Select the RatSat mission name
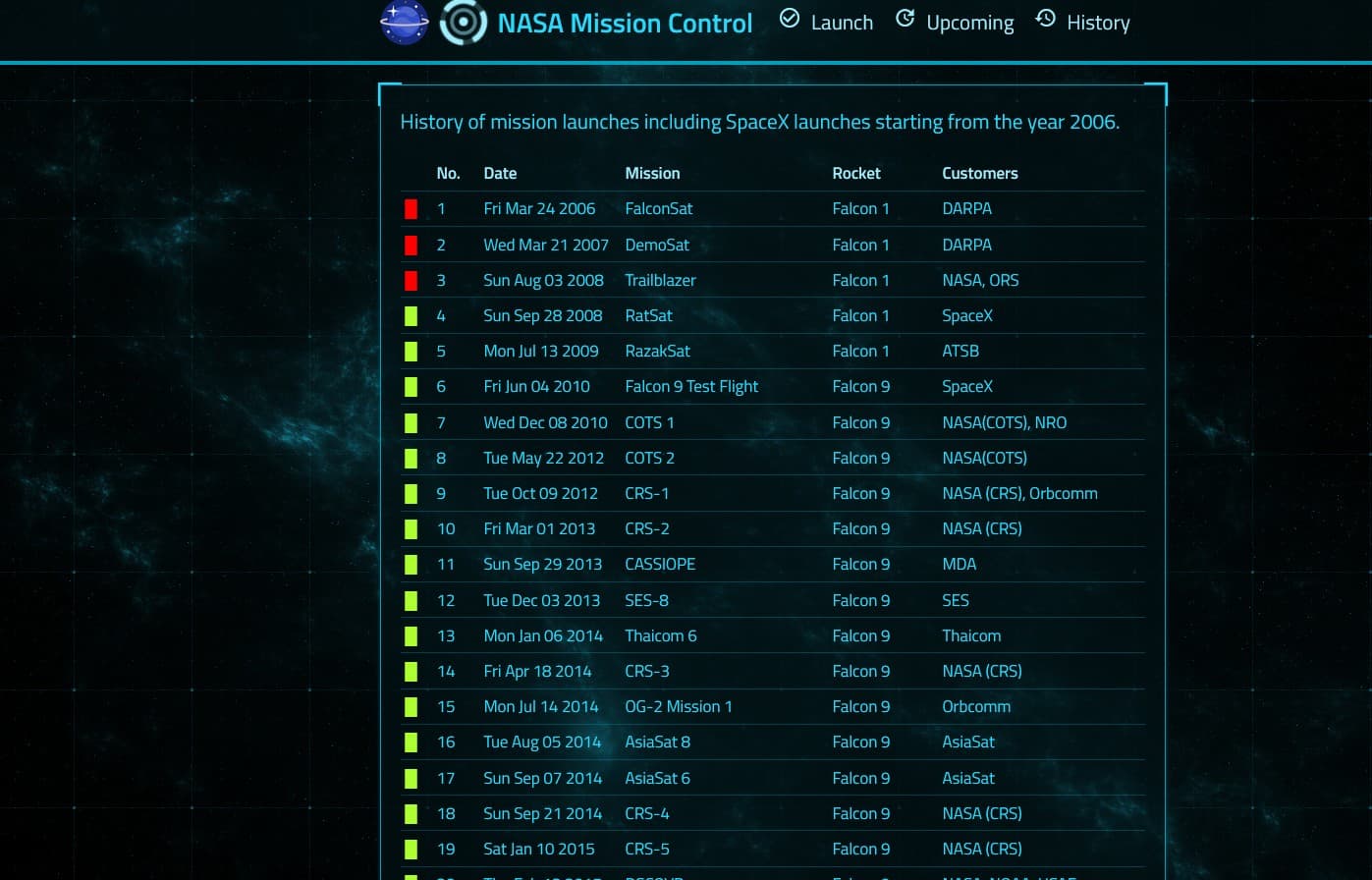The height and width of the screenshot is (880, 1372). pyautogui.click(x=648, y=315)
